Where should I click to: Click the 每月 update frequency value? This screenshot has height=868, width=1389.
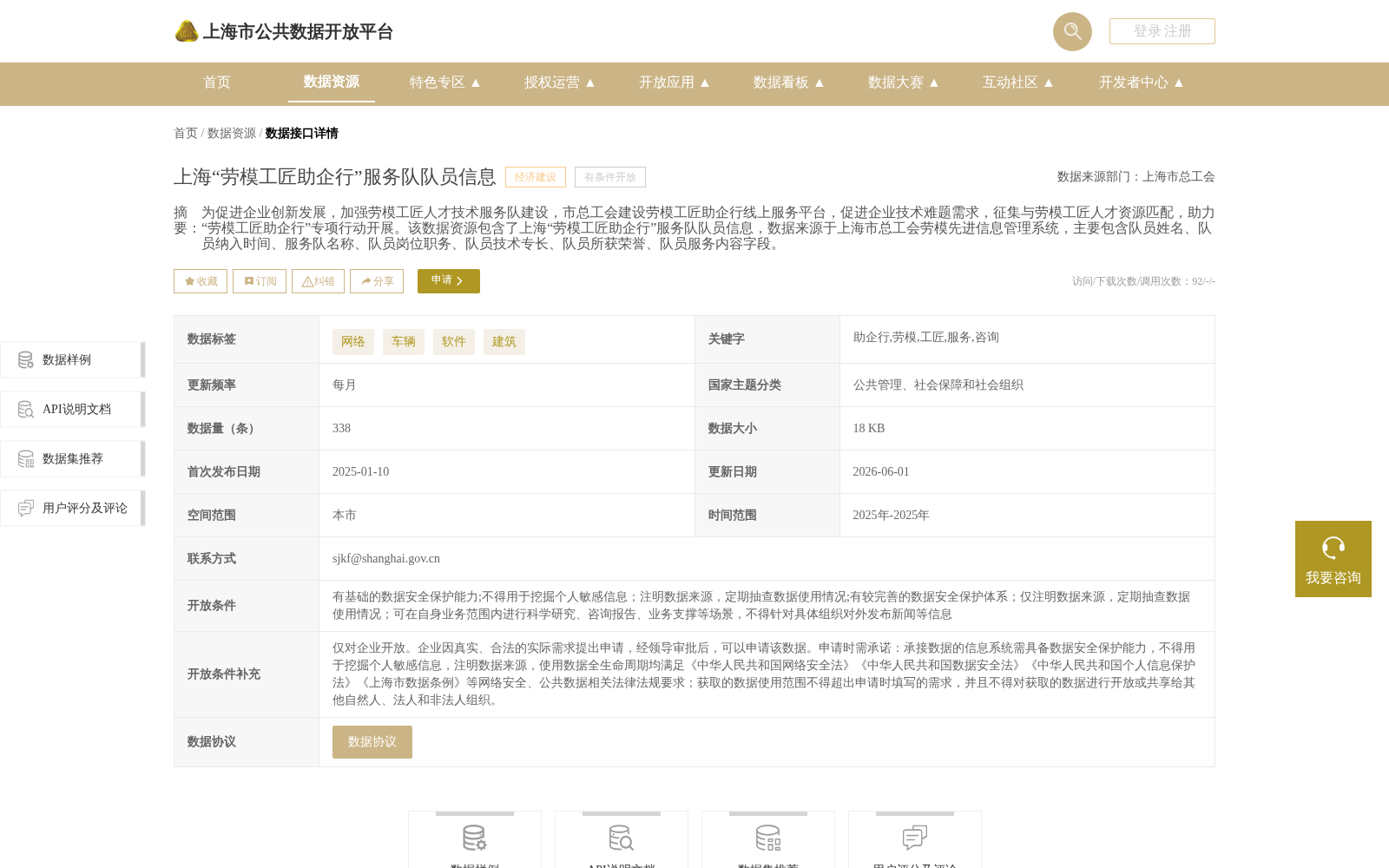click(x=345, y=385)
